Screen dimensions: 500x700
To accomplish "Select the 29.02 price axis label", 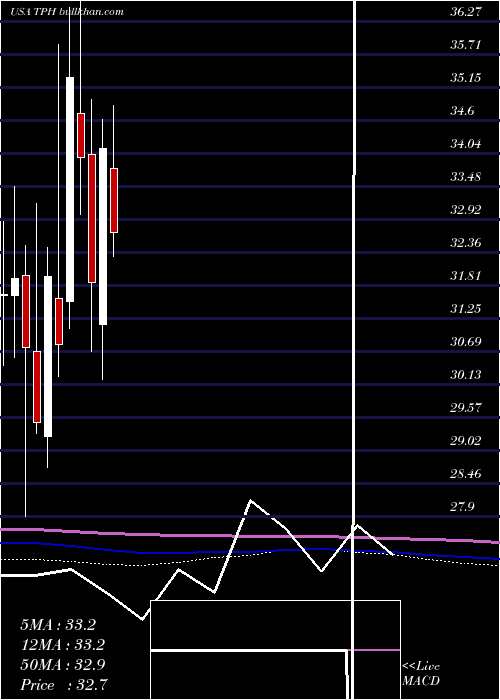I will (466, 441).
